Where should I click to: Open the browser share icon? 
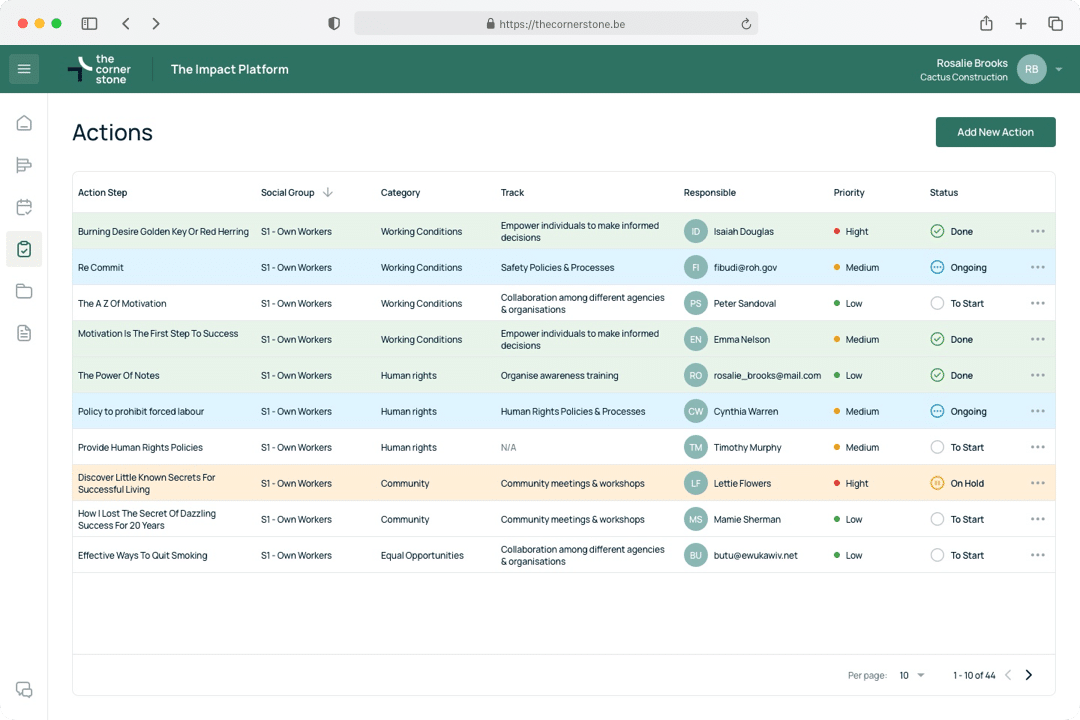(986, 23)
